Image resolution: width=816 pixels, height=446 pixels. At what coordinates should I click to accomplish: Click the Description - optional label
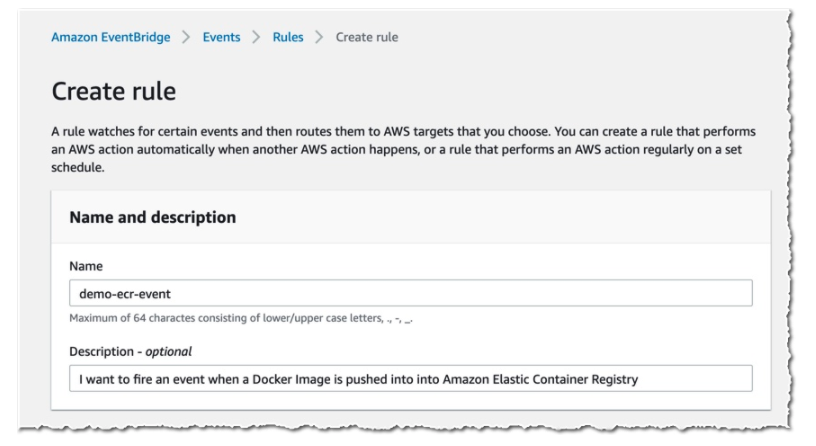coord(130,351)
